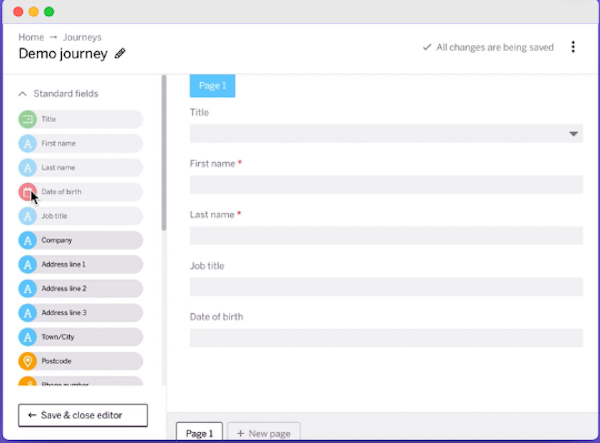Add a New page tab
The width and height of the screenshot is (600, 443).
coord(264,433)
